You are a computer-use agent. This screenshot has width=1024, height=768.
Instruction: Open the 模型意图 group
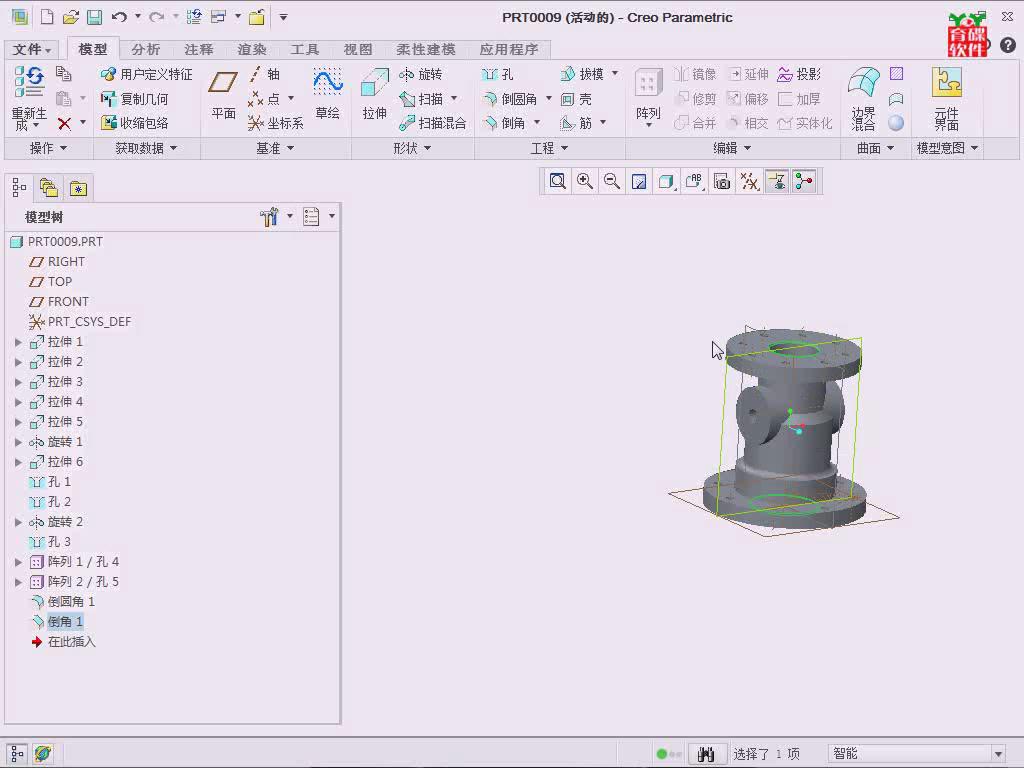click(x=947, y=148)
